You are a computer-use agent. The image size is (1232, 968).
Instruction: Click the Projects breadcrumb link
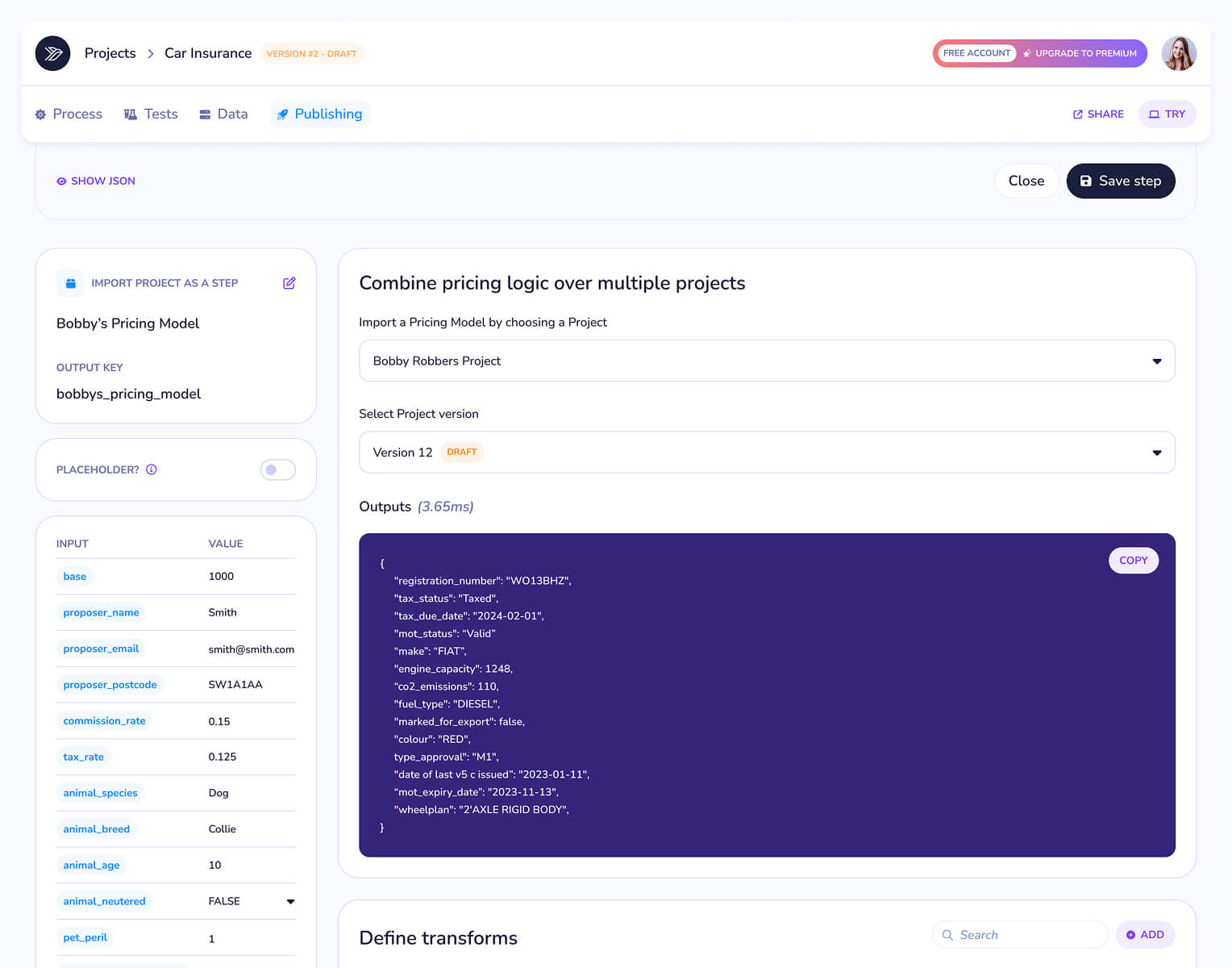tap(110, 53)
